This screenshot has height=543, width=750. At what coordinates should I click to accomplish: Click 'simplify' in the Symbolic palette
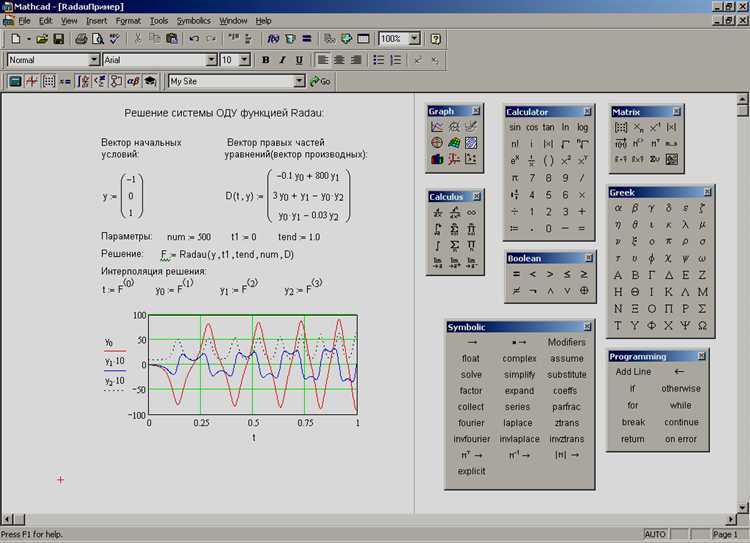click(x=519, y=375)
